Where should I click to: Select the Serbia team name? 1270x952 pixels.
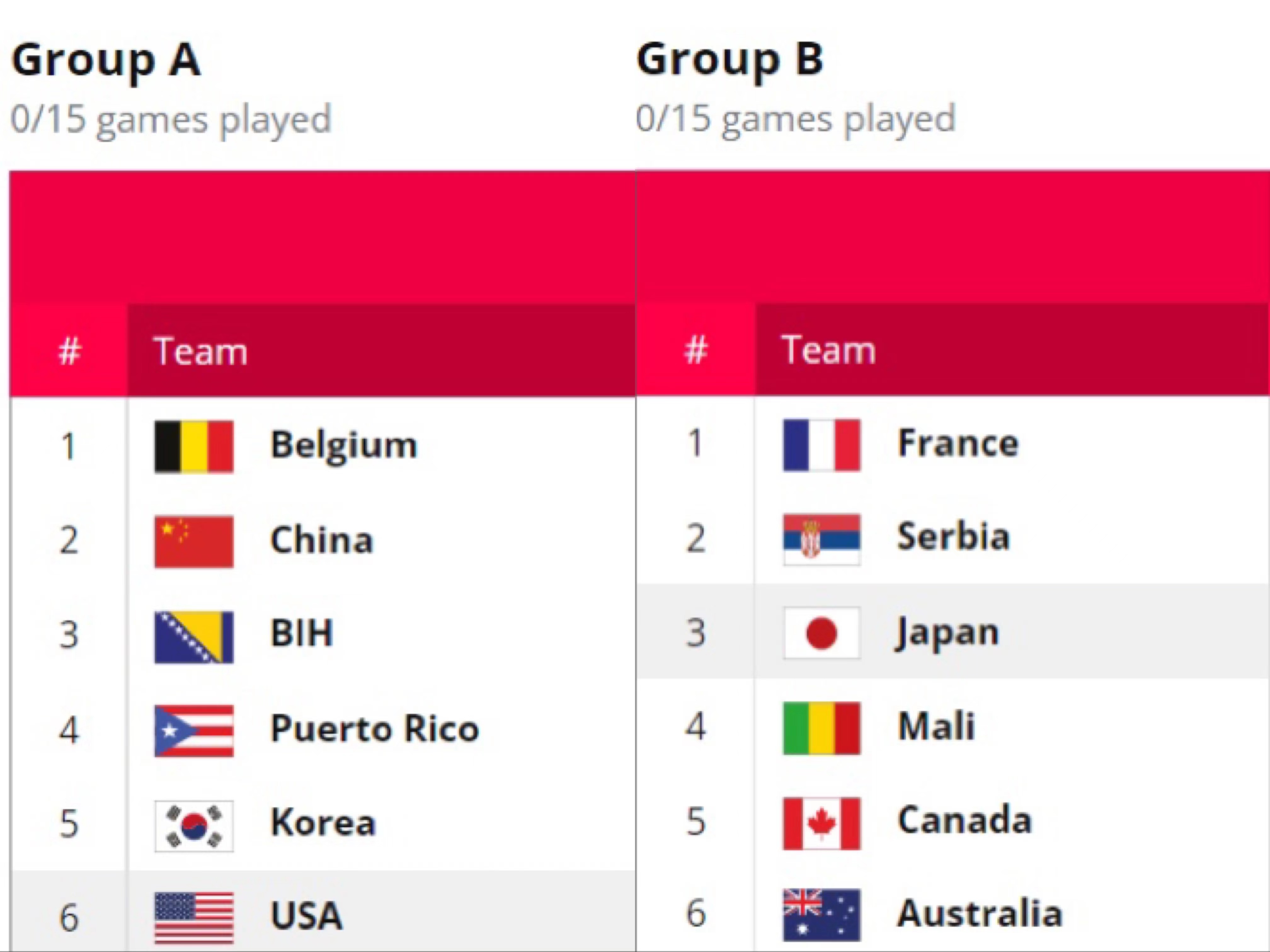(954, 536)
